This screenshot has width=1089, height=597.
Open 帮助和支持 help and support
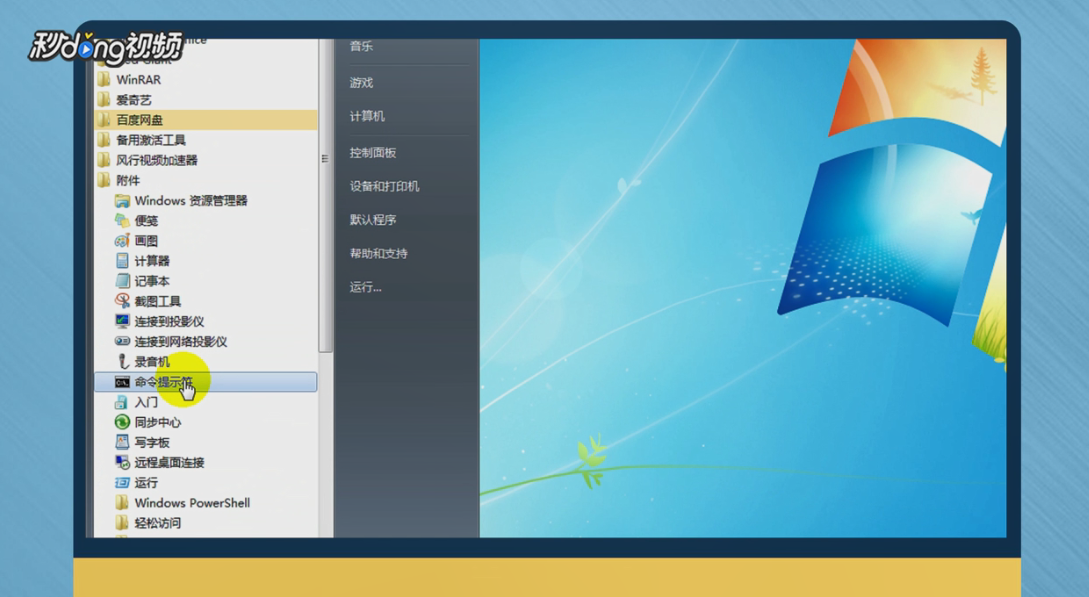click(379, 253)
